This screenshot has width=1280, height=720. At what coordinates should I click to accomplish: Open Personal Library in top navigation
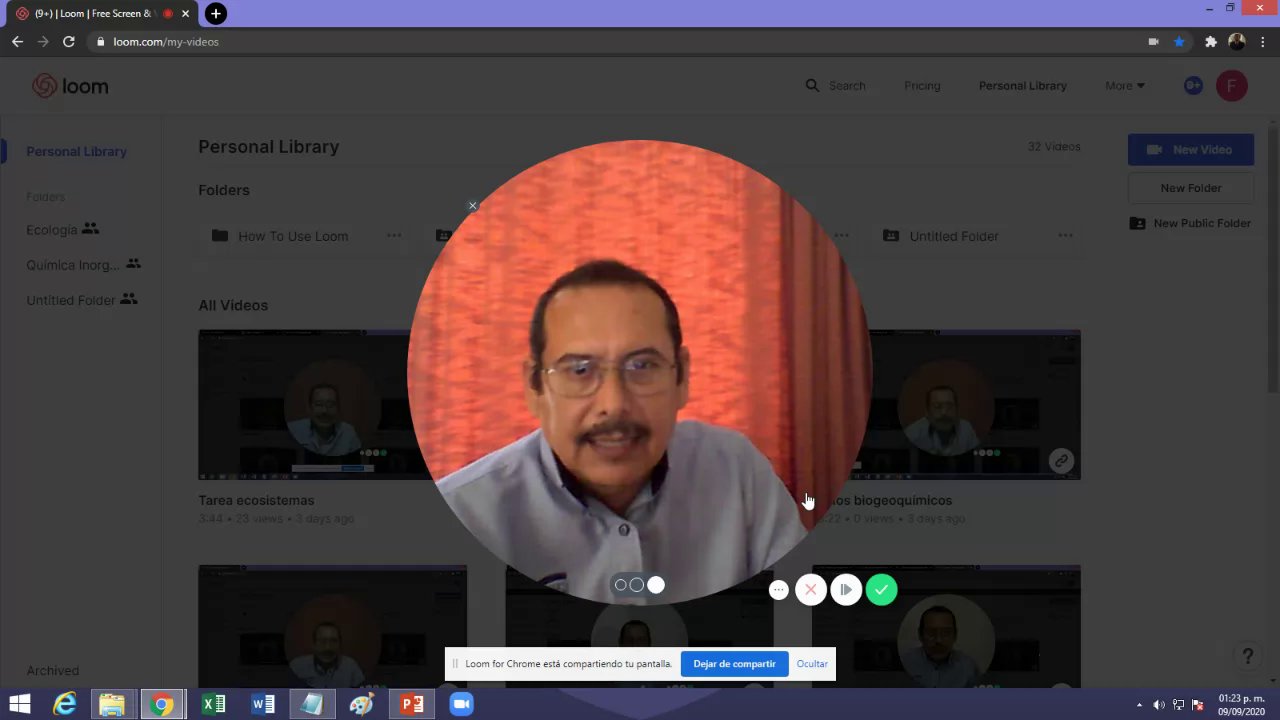click(1022, 86)
